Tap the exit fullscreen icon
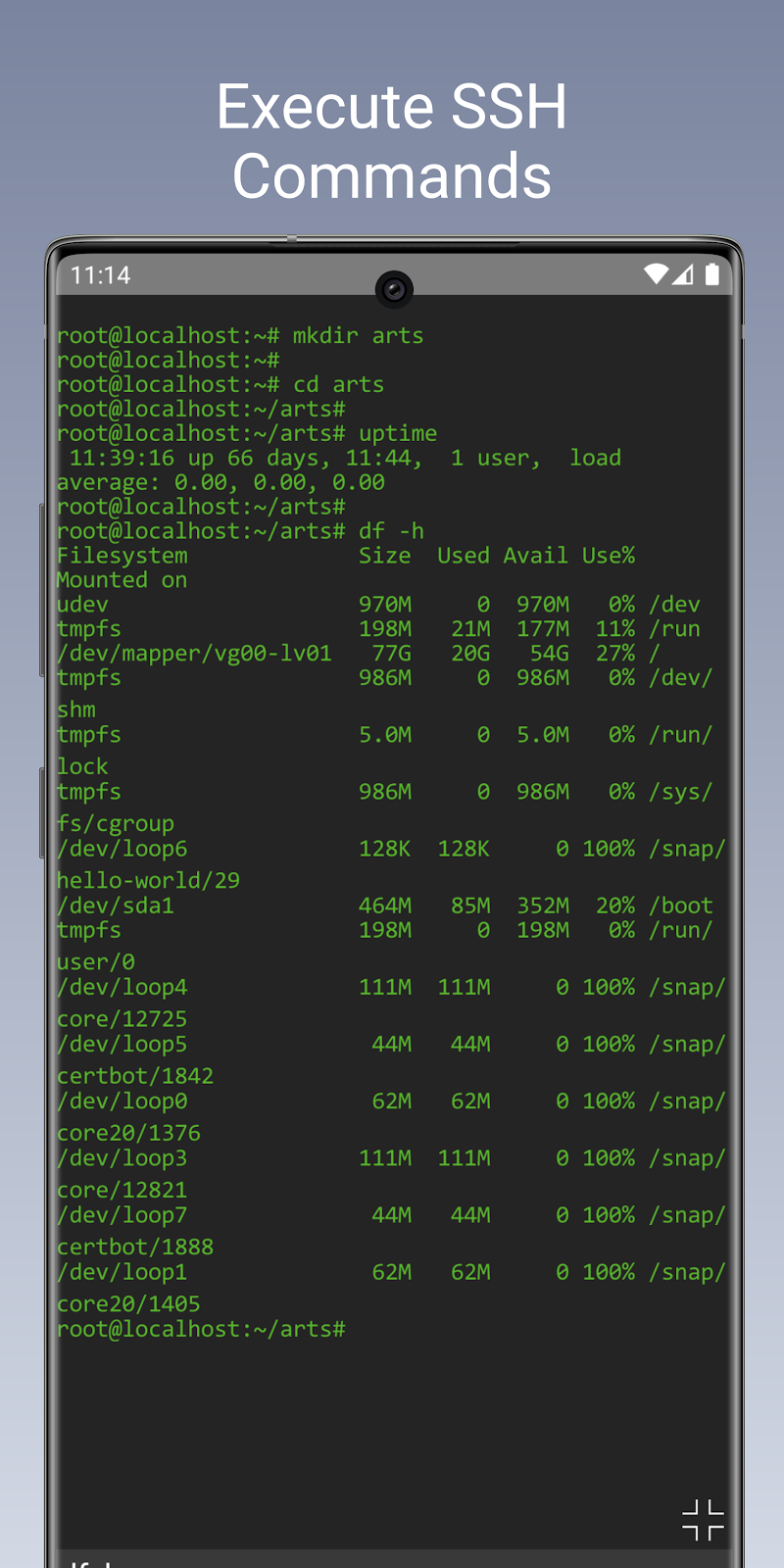This screenshot has width=784, height=1568. click(x=703, y=1520)
